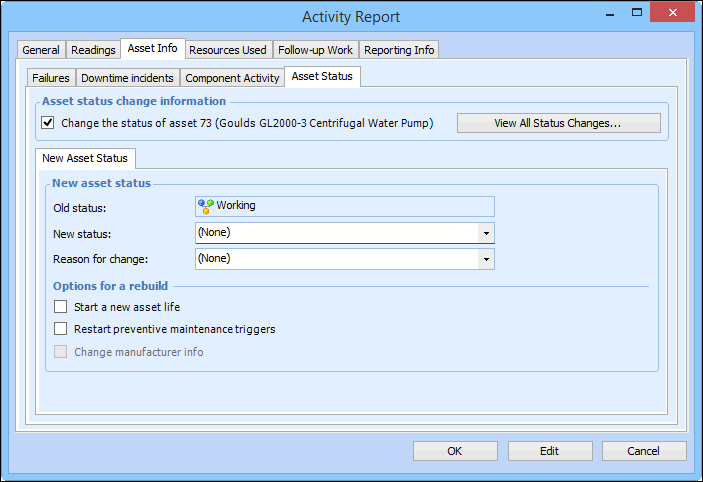Click the Edit button
703x482 pixels.
pos(549,451)
